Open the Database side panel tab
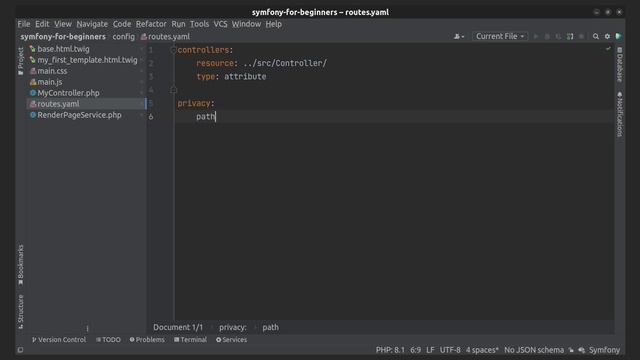640x360 pixels. [x=620, y=64]
